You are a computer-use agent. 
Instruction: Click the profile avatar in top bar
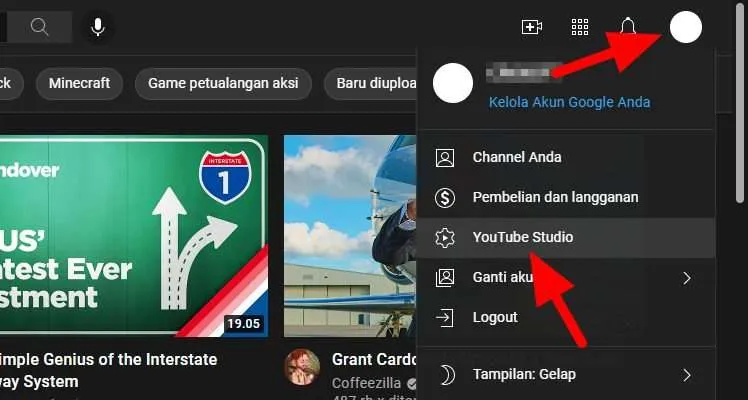[x=686, y=27]
